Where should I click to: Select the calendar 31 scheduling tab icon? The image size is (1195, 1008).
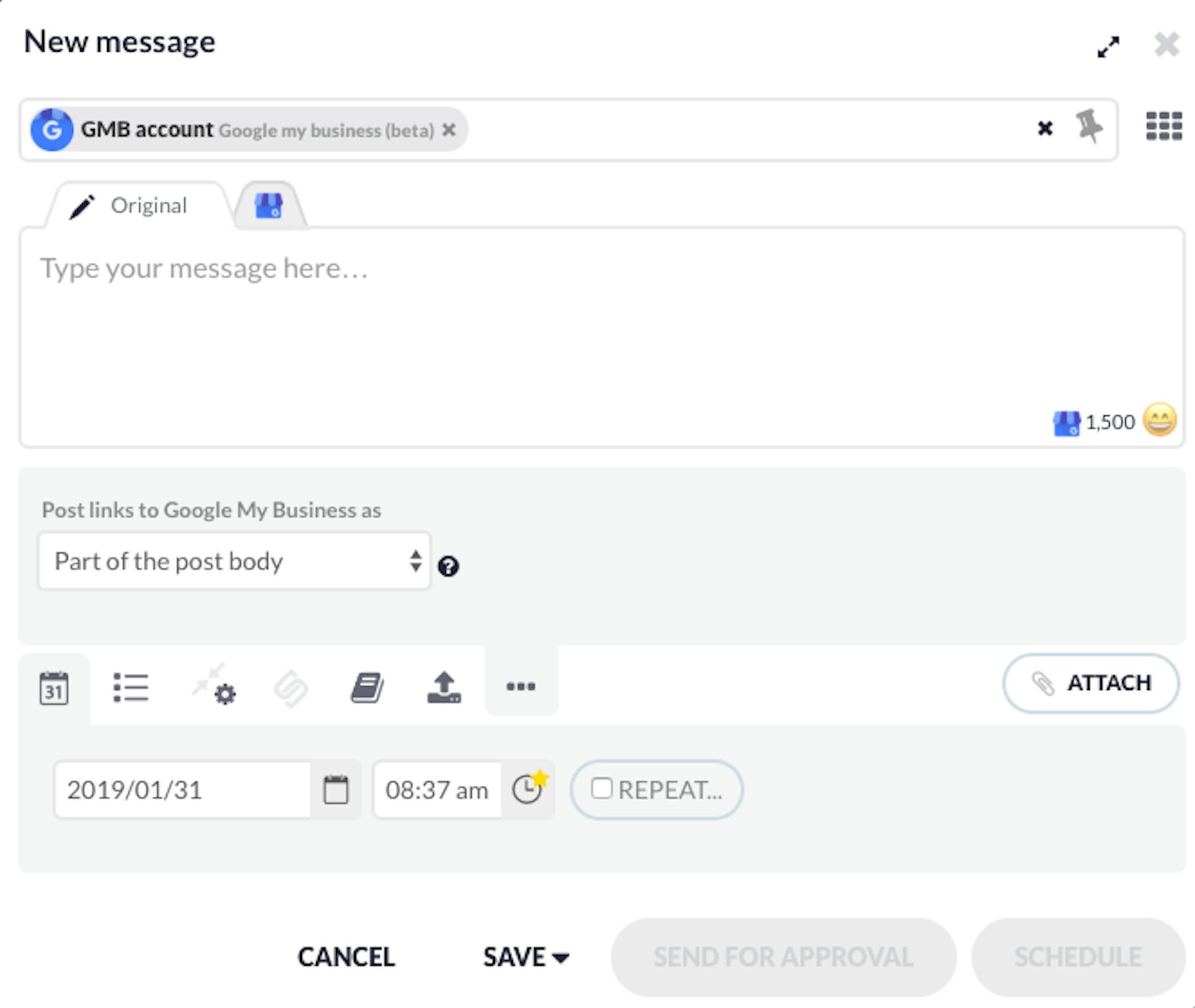coord(54,688)
